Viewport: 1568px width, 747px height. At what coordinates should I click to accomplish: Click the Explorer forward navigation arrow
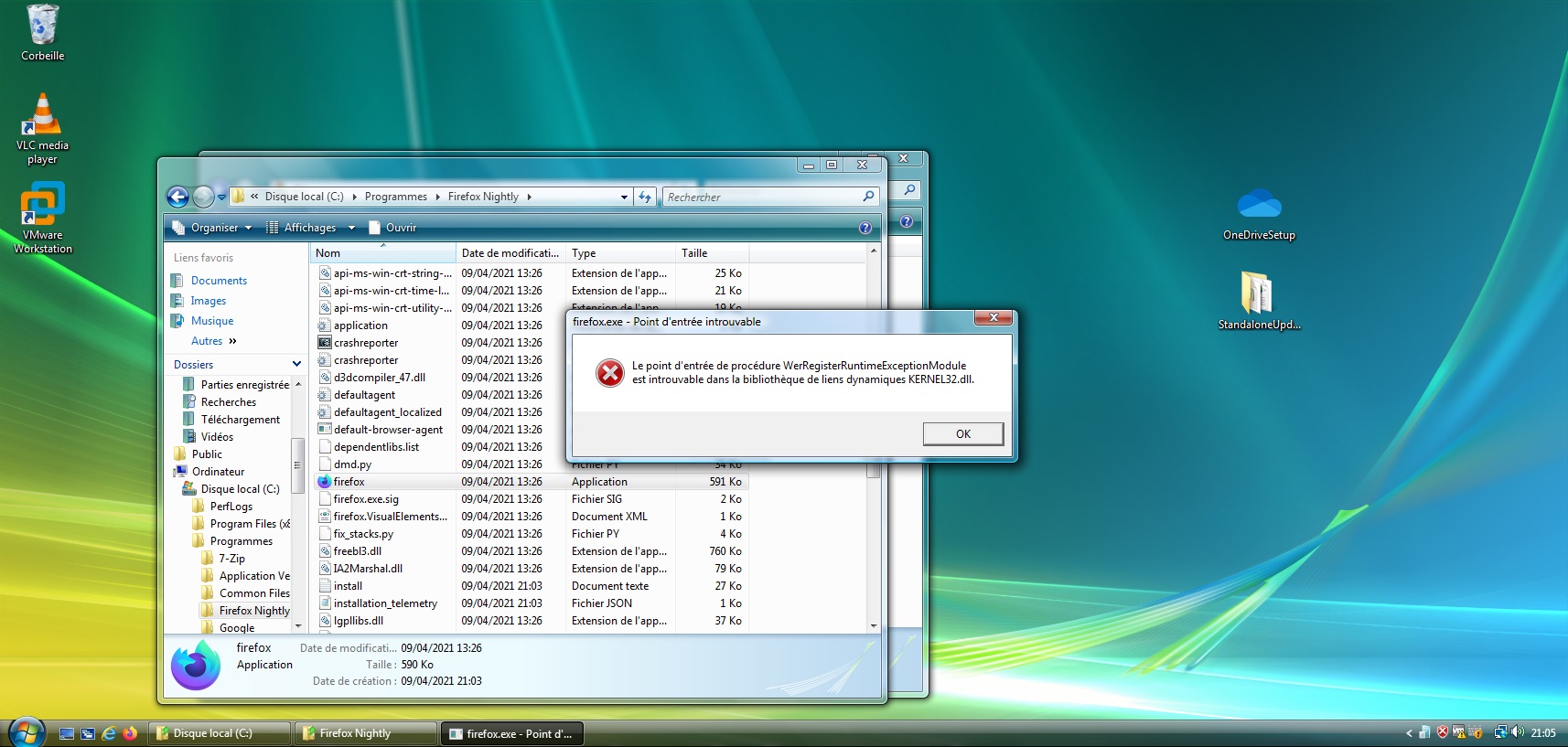pyautogui.click(x=203, y=197)
